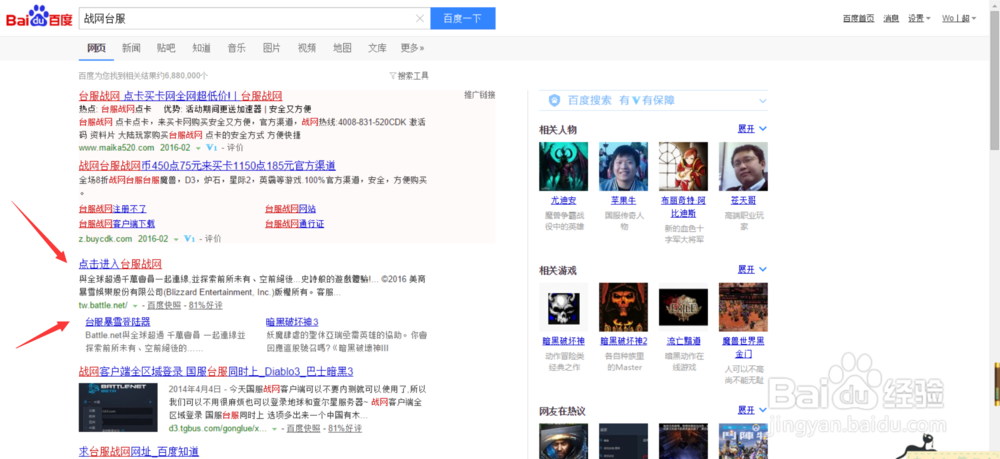The width and height of the screenshot is (1000, 459).
Task: Click the 百度一下 search button
Action: click(x=463, y=18)
